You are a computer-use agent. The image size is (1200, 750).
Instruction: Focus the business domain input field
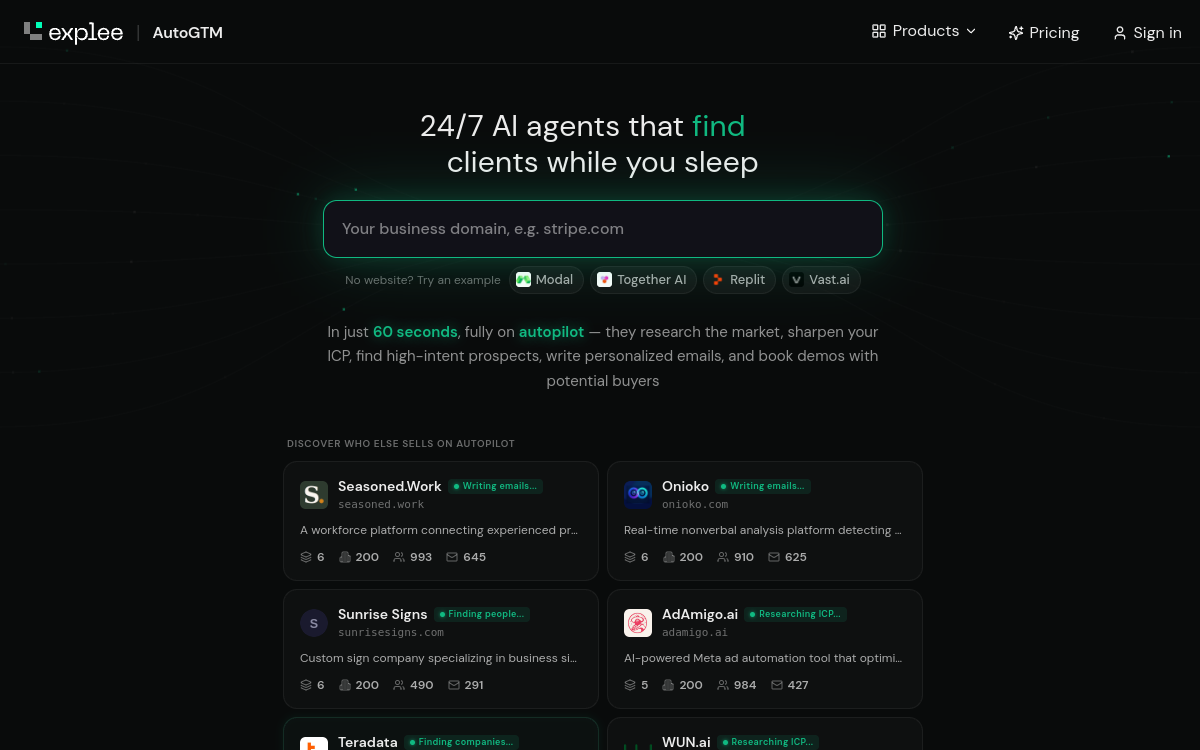pos(603,229)
